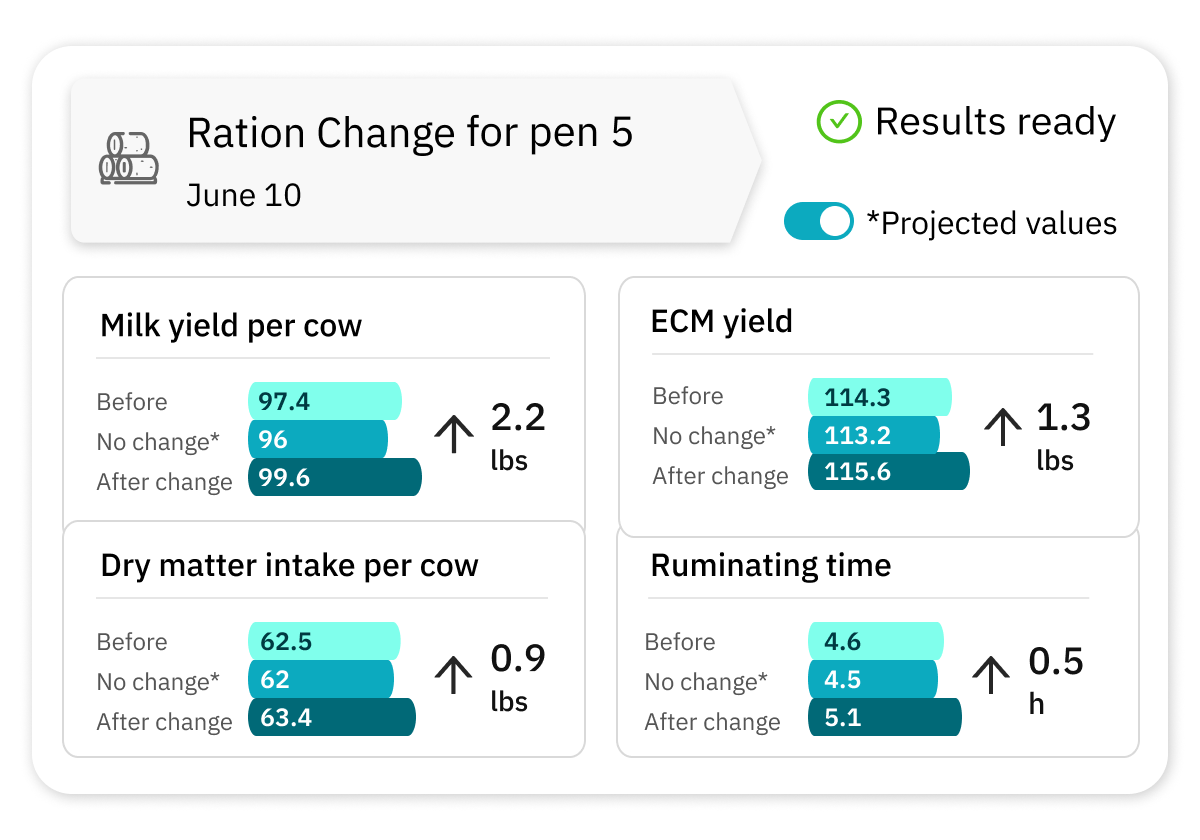
Task: Click the After change bar showing 99.6
Action: pyautogui.click(x=335, y=478)
